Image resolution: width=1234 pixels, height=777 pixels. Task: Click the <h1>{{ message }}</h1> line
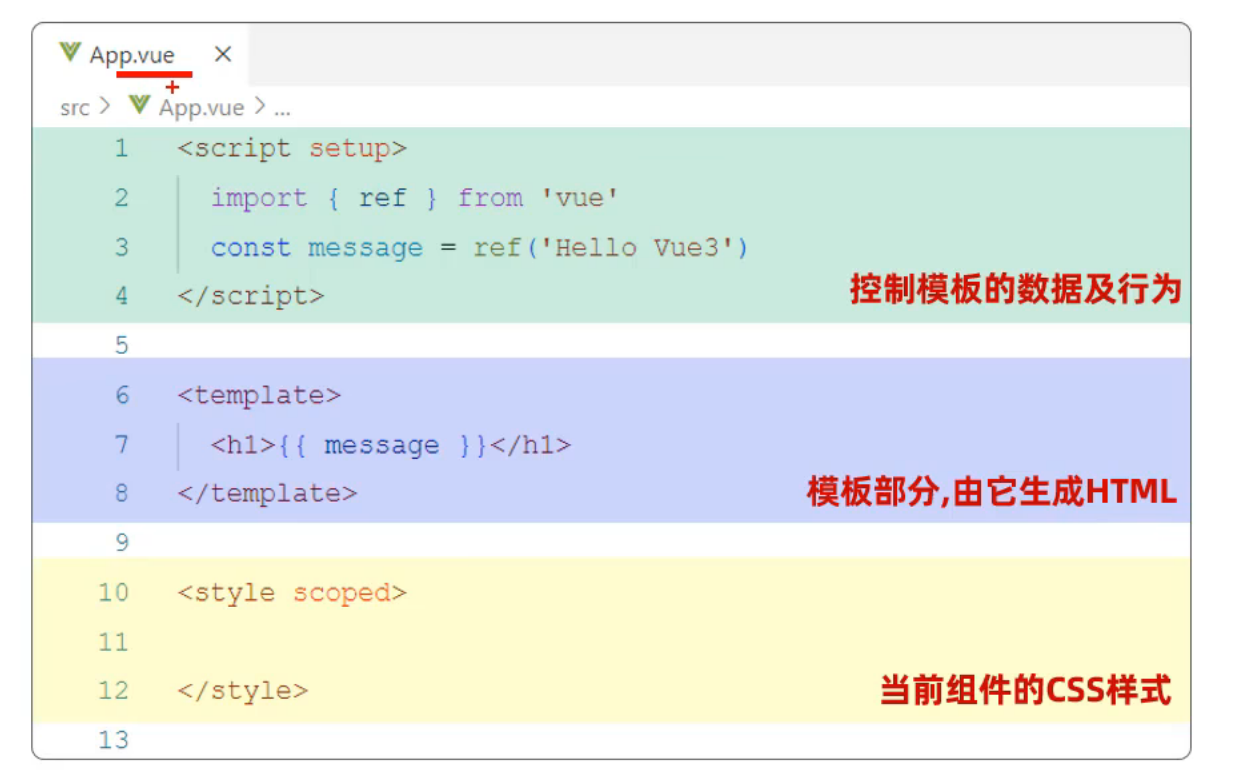pos(390,445)
